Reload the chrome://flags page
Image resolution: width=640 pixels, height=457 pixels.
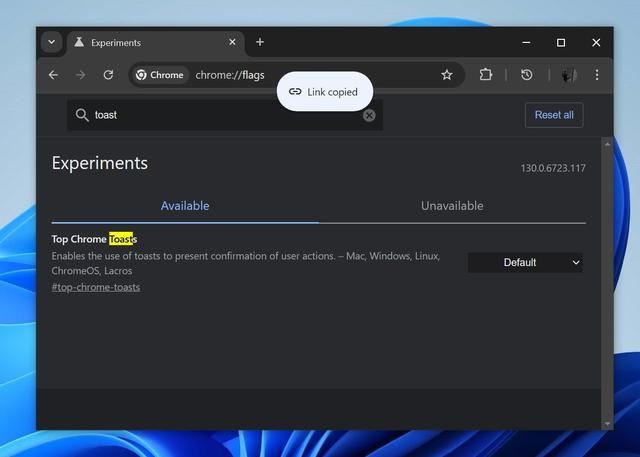point(108,75)
